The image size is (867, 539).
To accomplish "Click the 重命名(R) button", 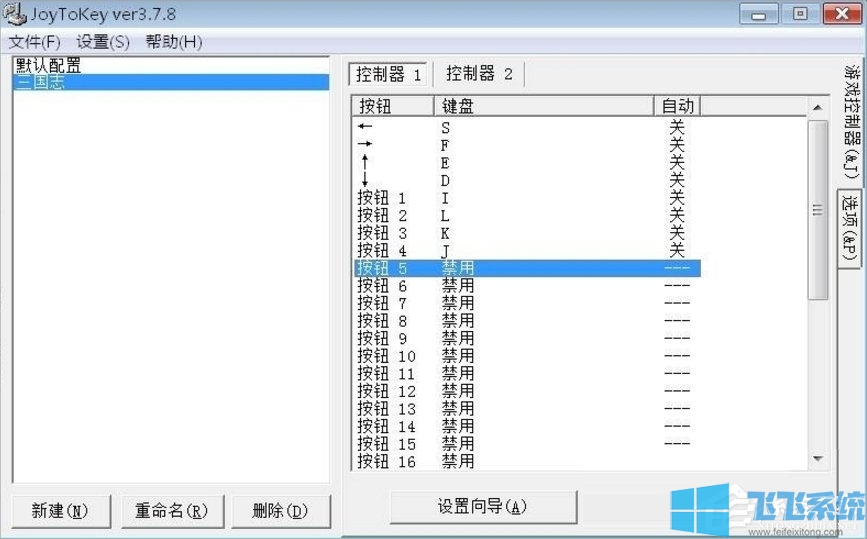I will pos(172,511).
